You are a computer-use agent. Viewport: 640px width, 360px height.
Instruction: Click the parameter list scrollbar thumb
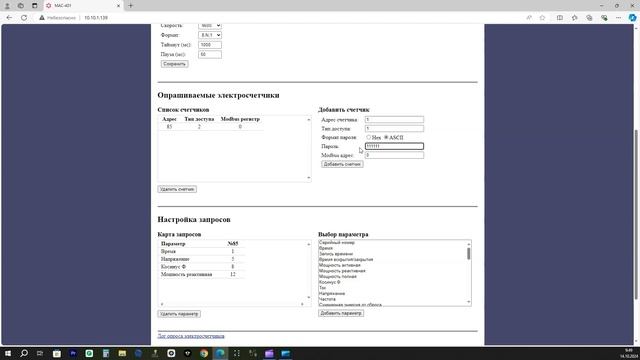pyautogui.click(x=469, y=253)
